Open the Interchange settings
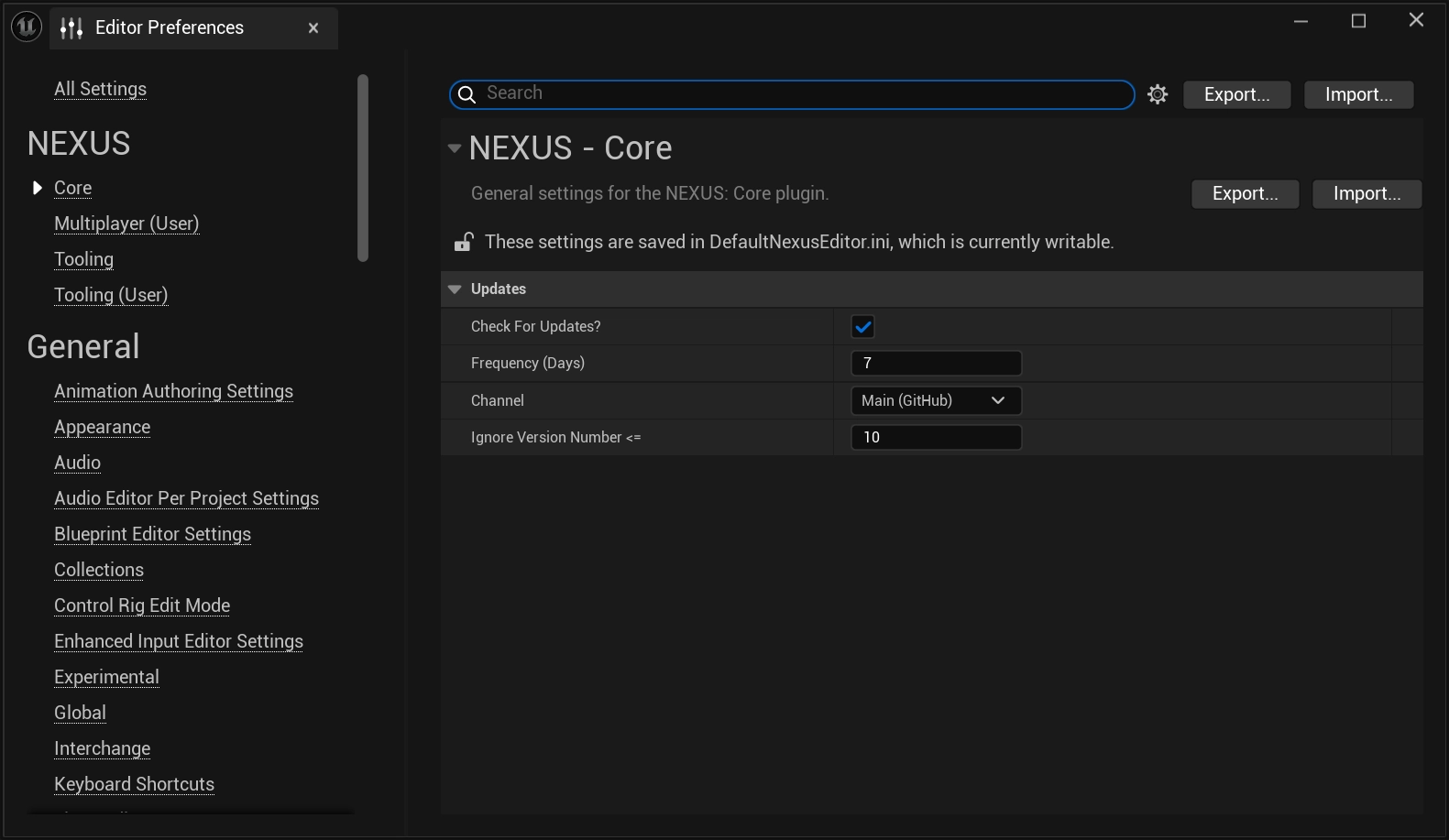This screenshot has height=840, width=1449. pos(102,748)
